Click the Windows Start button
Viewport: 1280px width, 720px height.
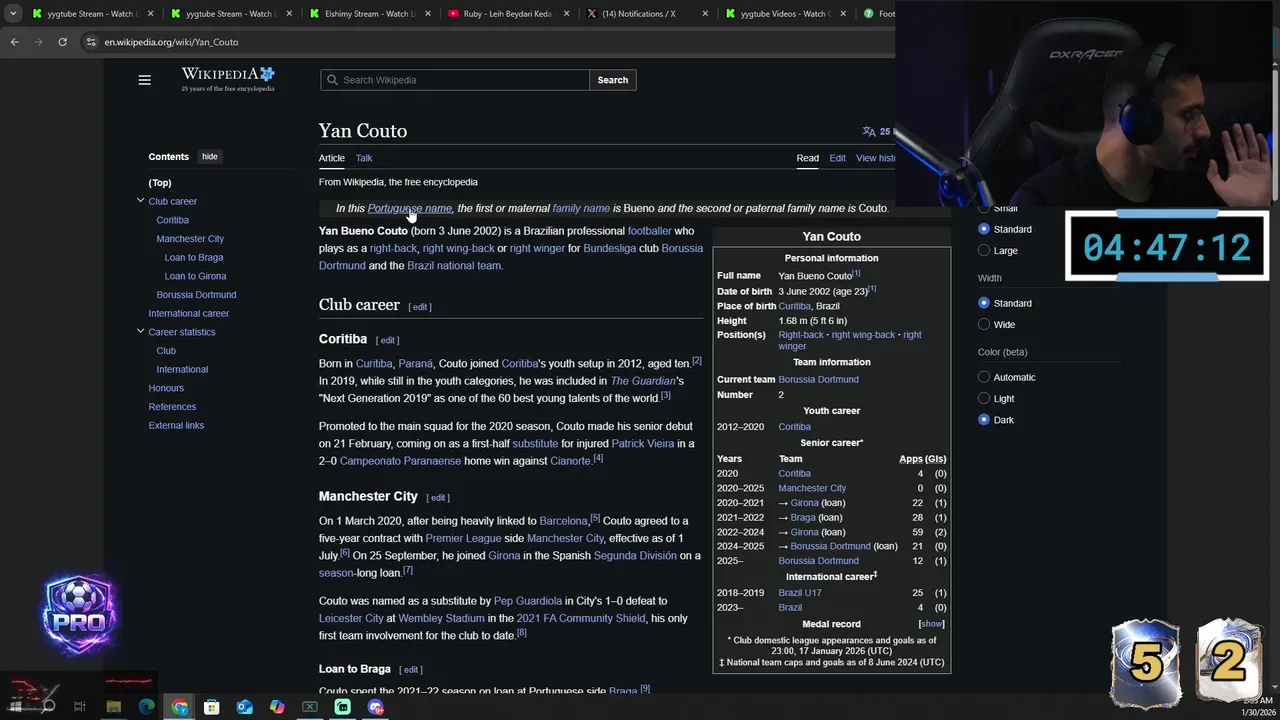coord(17,707)
